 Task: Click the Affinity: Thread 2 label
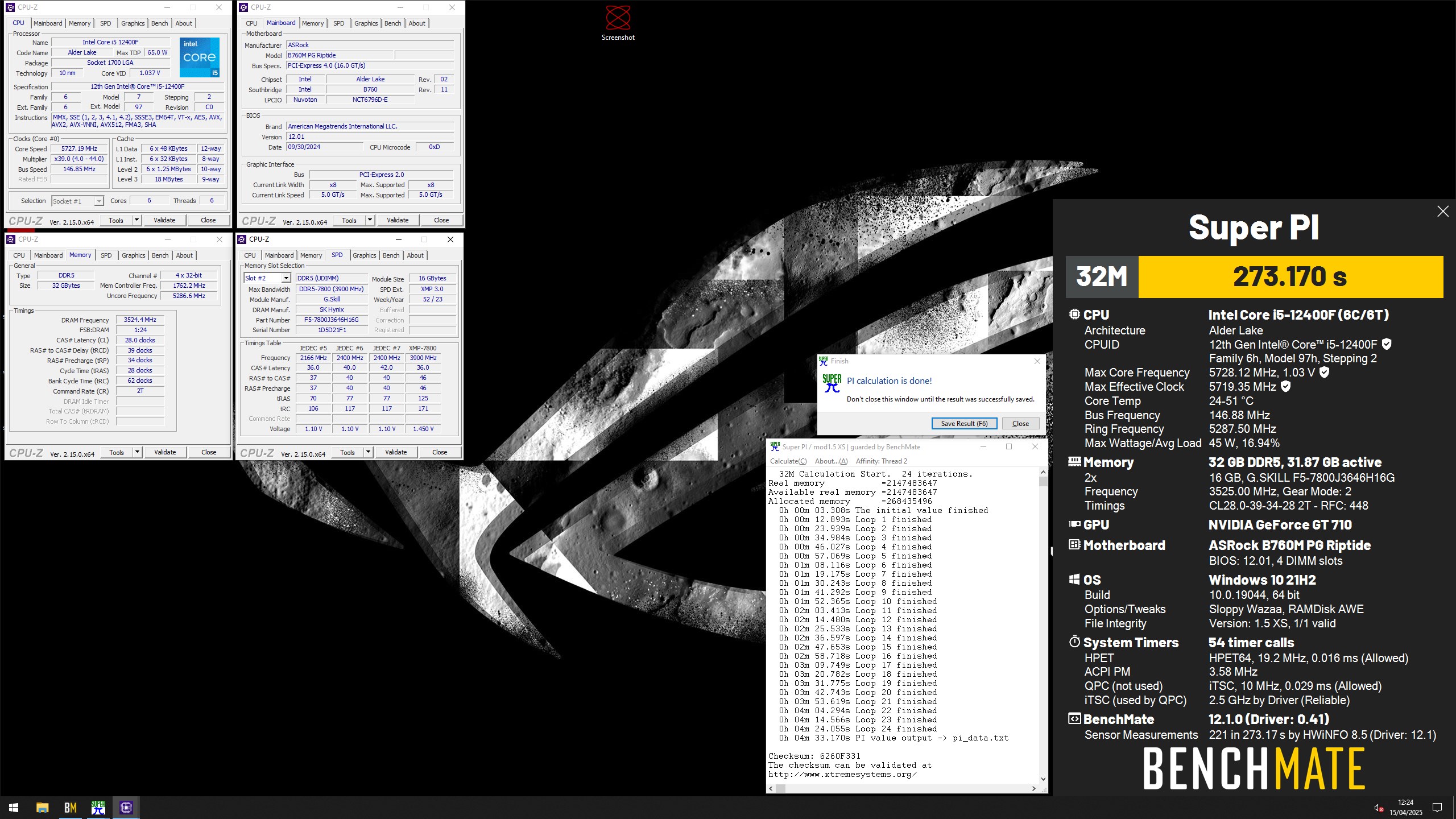(x=881, y=461)
